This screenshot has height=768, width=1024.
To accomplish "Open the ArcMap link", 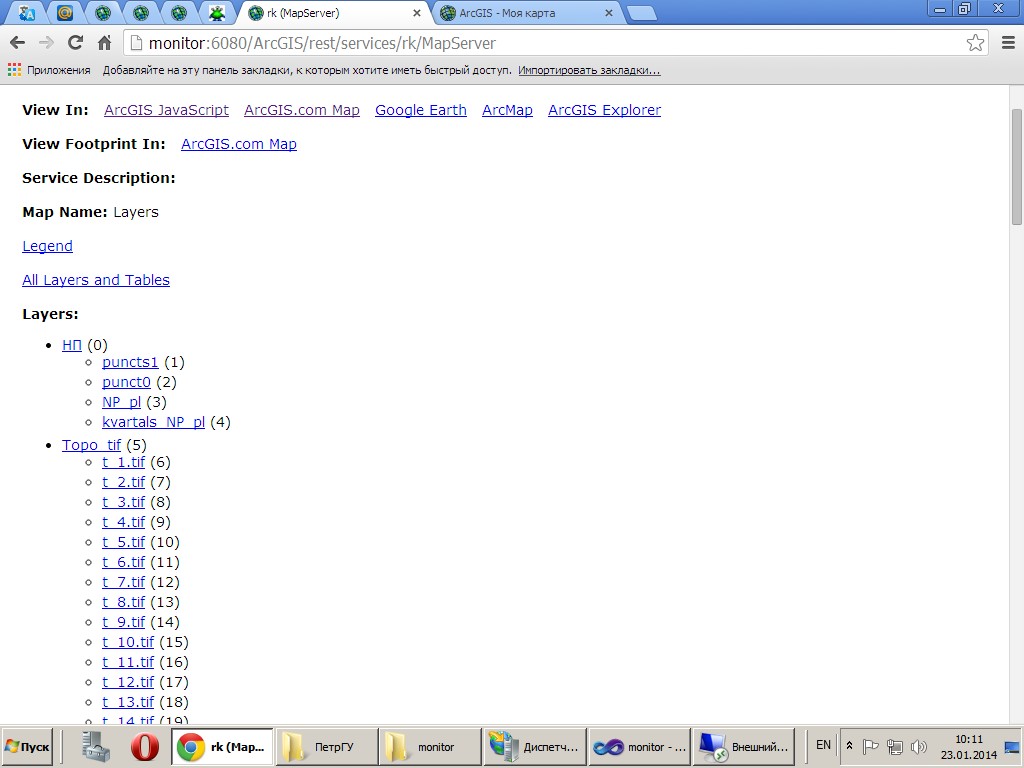I will click(507, 110).
